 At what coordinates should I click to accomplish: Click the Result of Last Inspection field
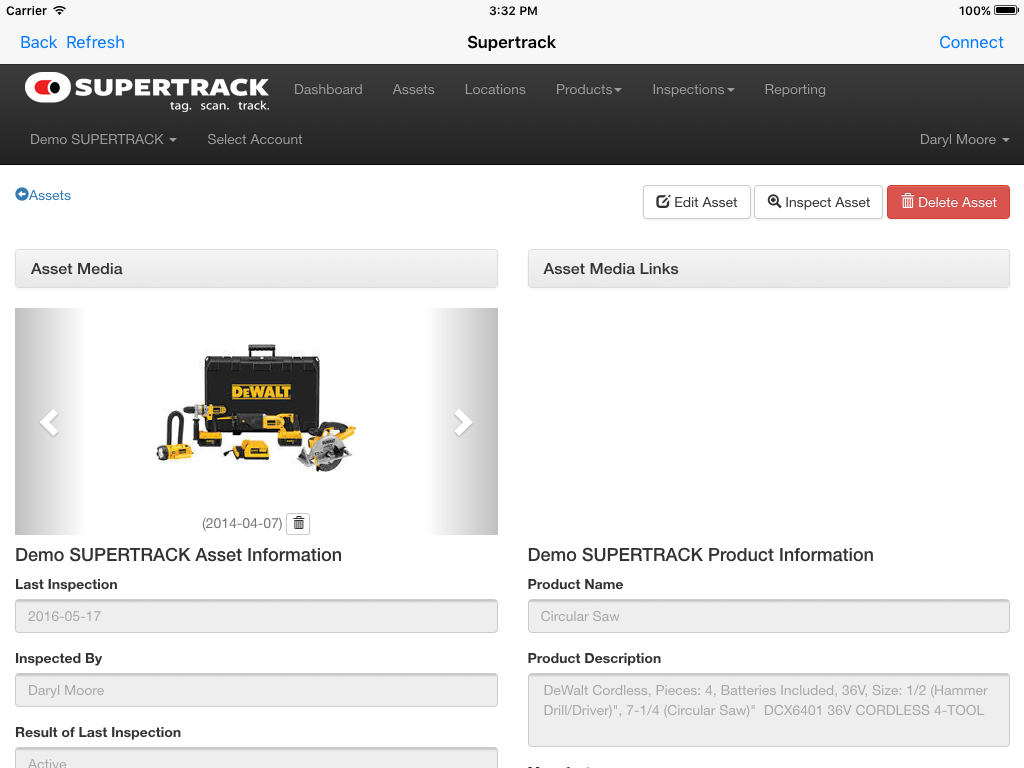coord(257,758)
